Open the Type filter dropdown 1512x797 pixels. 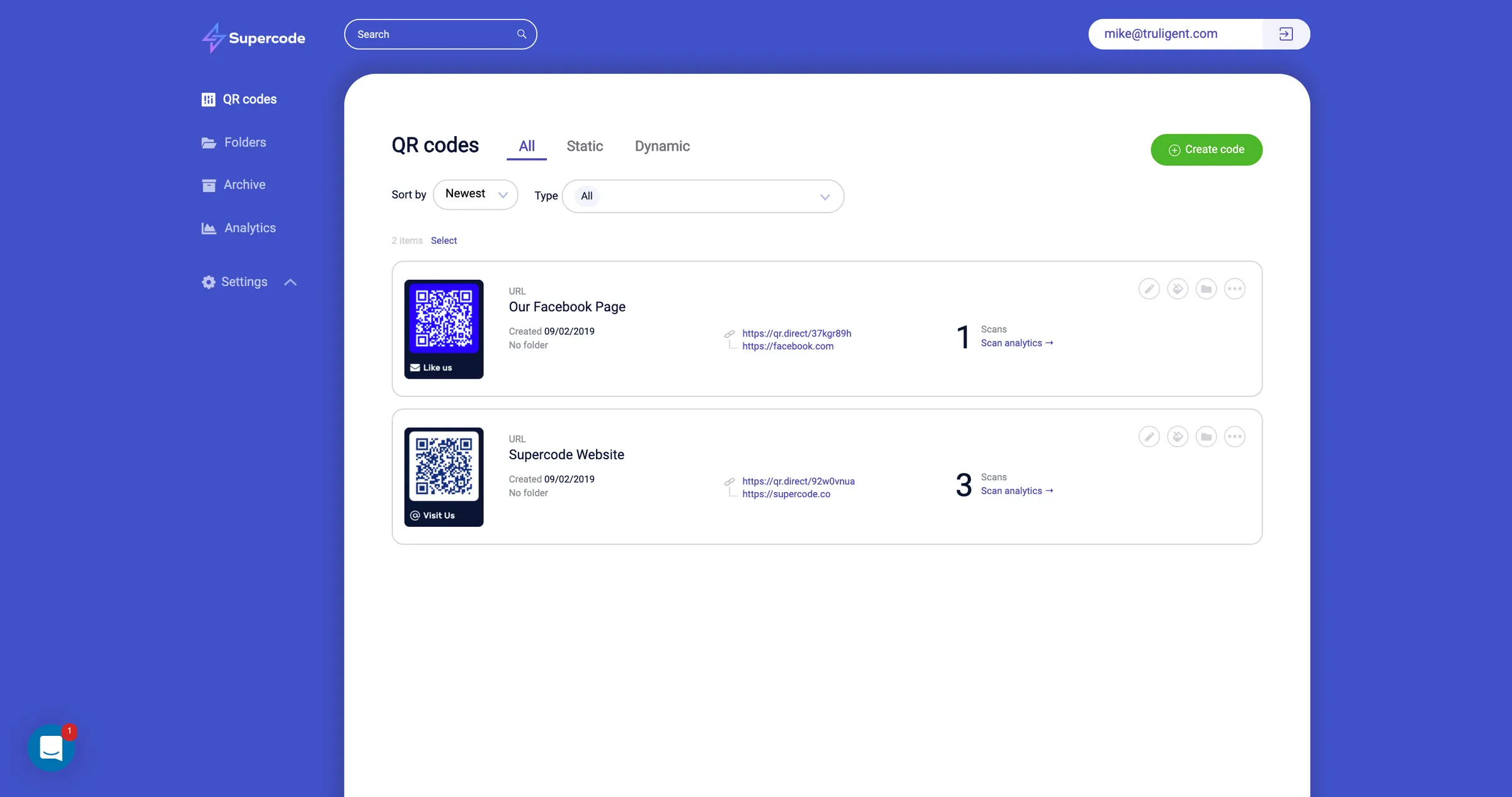pyautogui.click(x=702, y=196)
